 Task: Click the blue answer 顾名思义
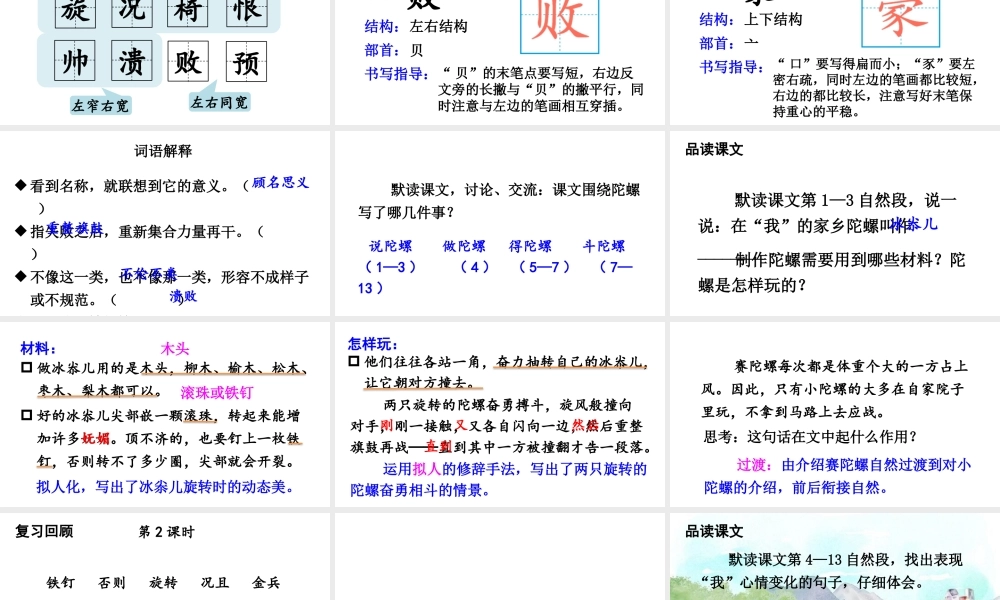281,182
